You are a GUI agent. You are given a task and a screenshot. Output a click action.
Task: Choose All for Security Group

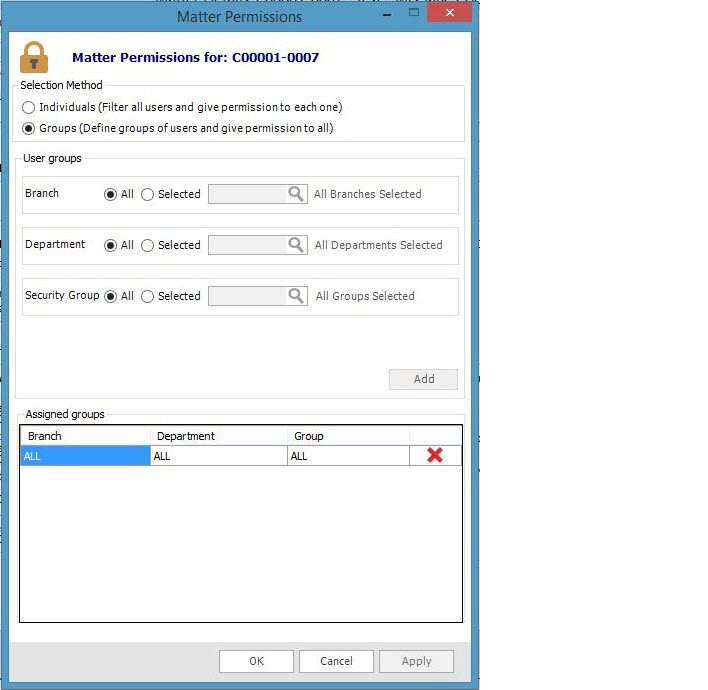coord(111,296)
